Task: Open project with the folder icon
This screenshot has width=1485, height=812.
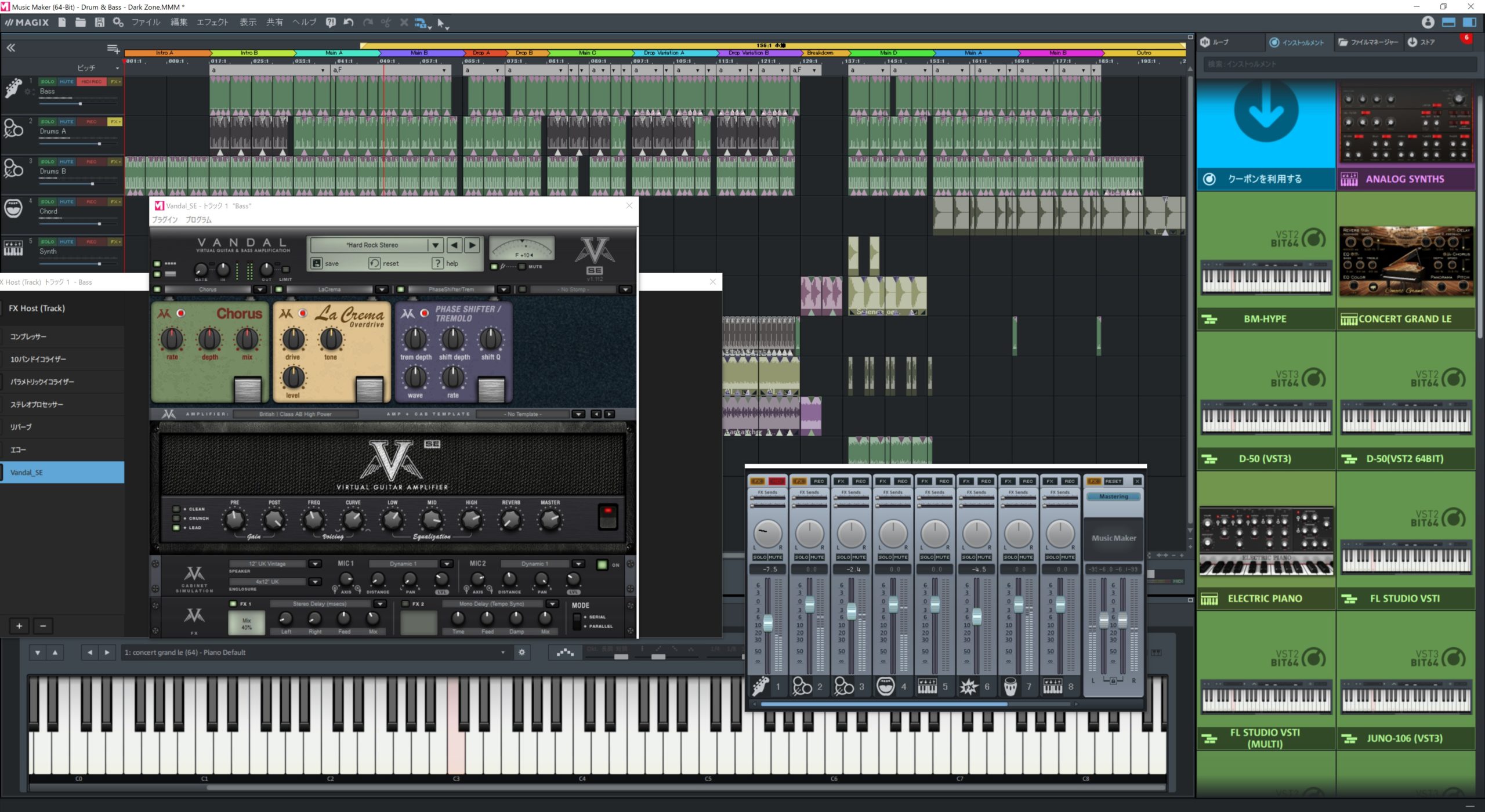Action: [81, 23]
